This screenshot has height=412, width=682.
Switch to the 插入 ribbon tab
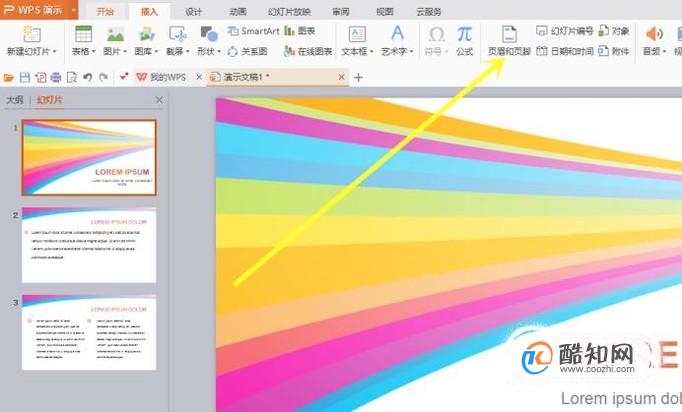(149, 12)
